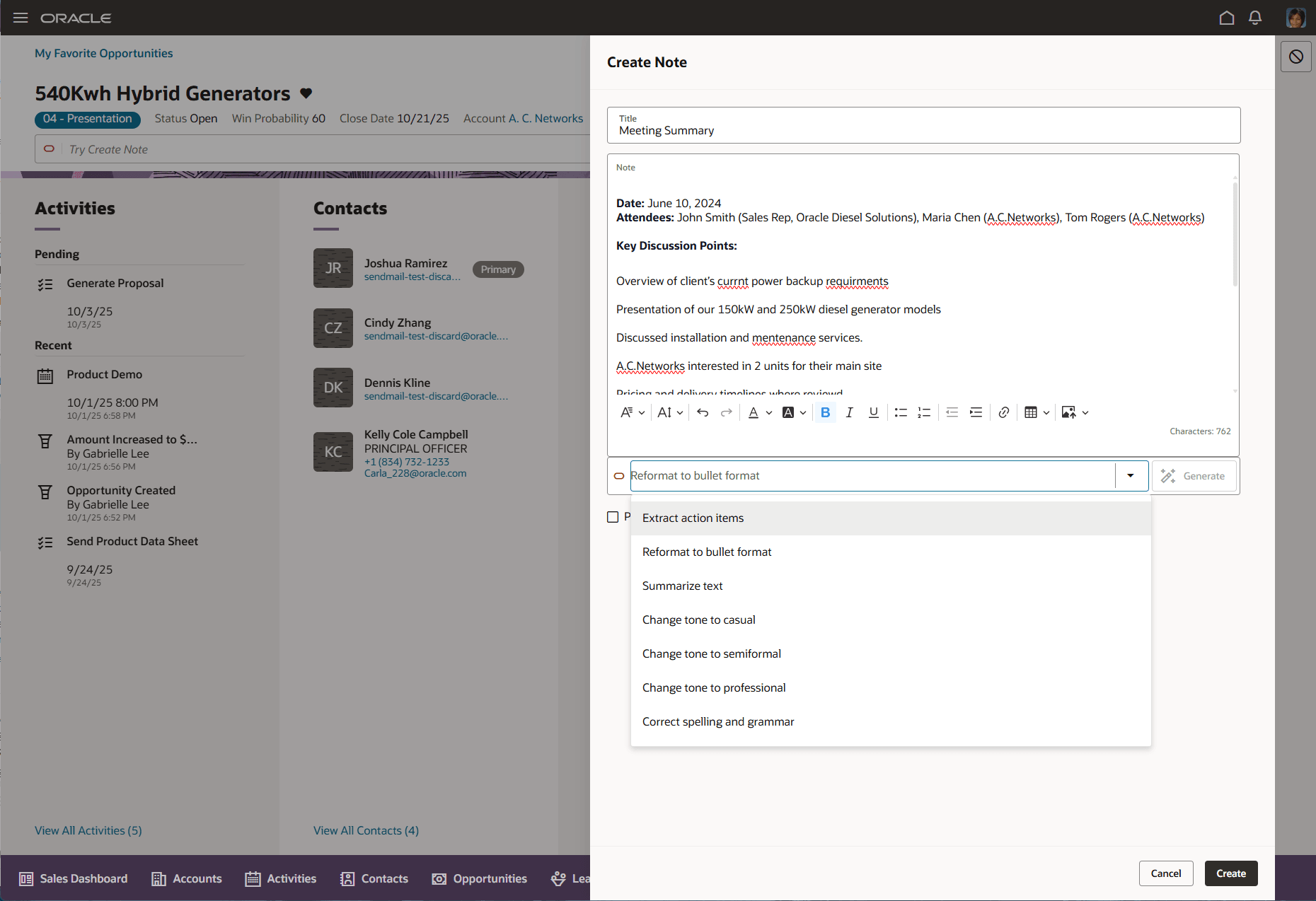
Task: Open View All Contacts link
Action: pyautogui.click(x=366, y=830)
